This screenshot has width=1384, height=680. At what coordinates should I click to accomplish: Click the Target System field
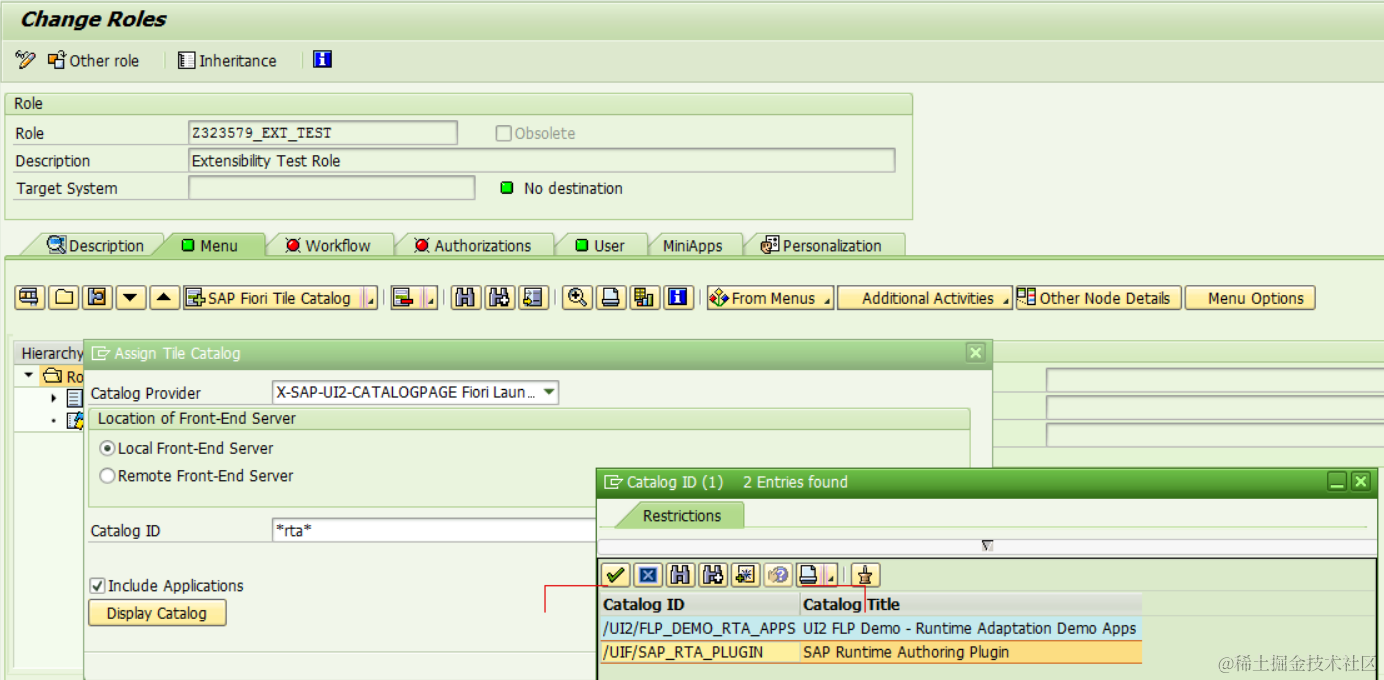pos(332,188)
